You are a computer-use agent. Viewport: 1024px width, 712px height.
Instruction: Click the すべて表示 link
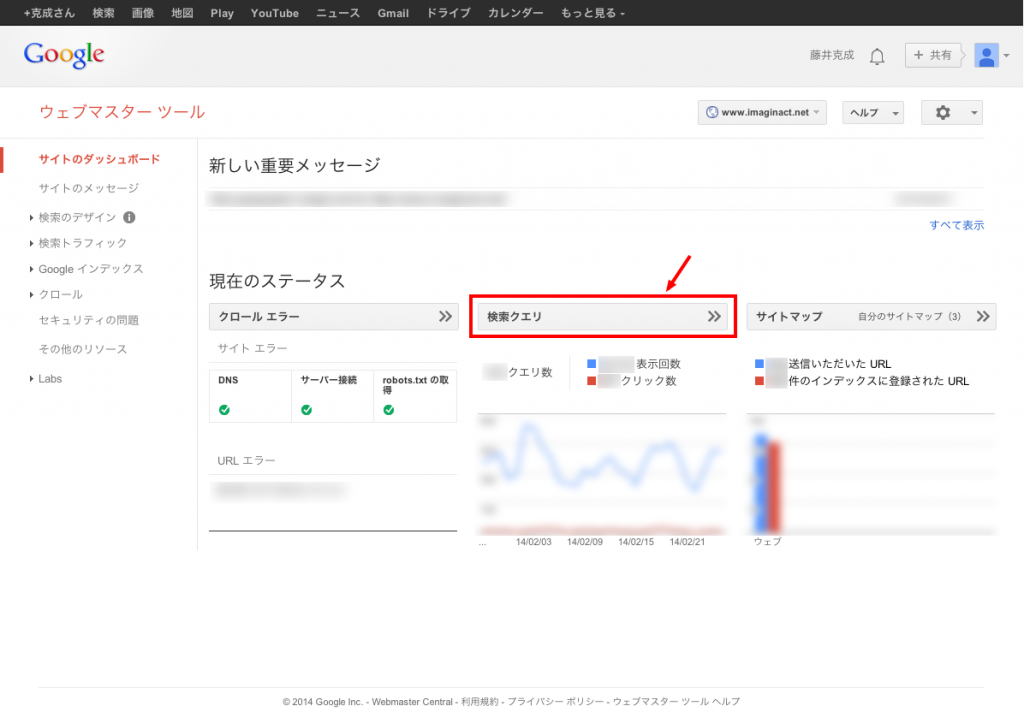tap(957, 225)
